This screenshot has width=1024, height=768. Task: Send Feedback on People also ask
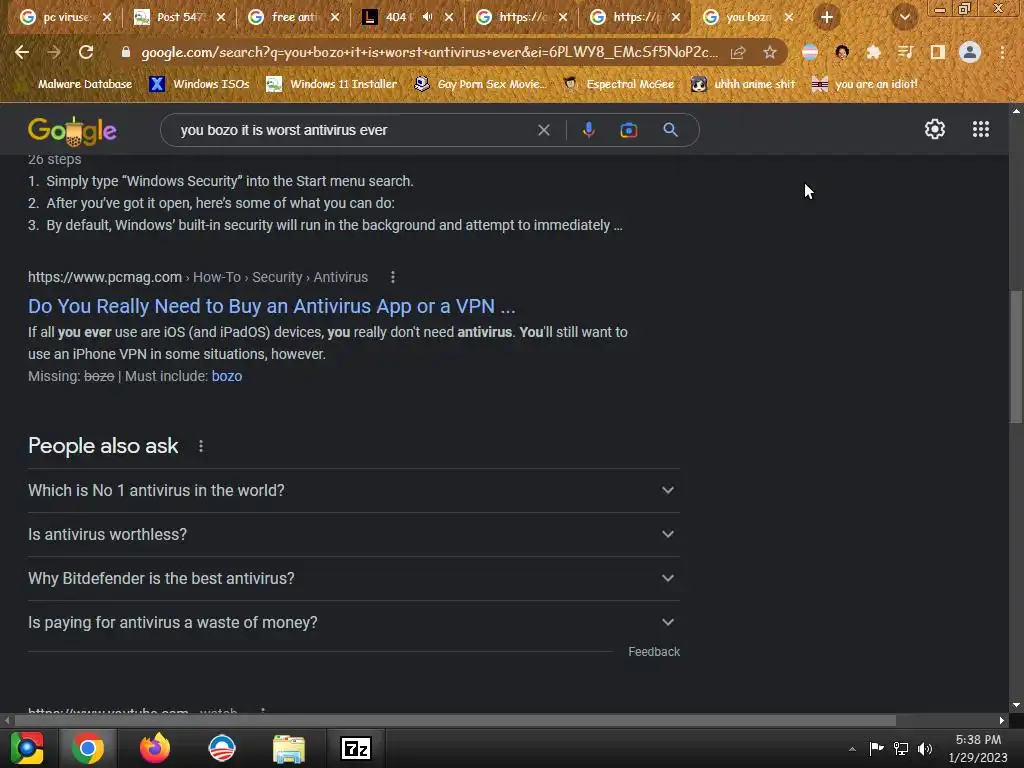(x=654, y=652)
